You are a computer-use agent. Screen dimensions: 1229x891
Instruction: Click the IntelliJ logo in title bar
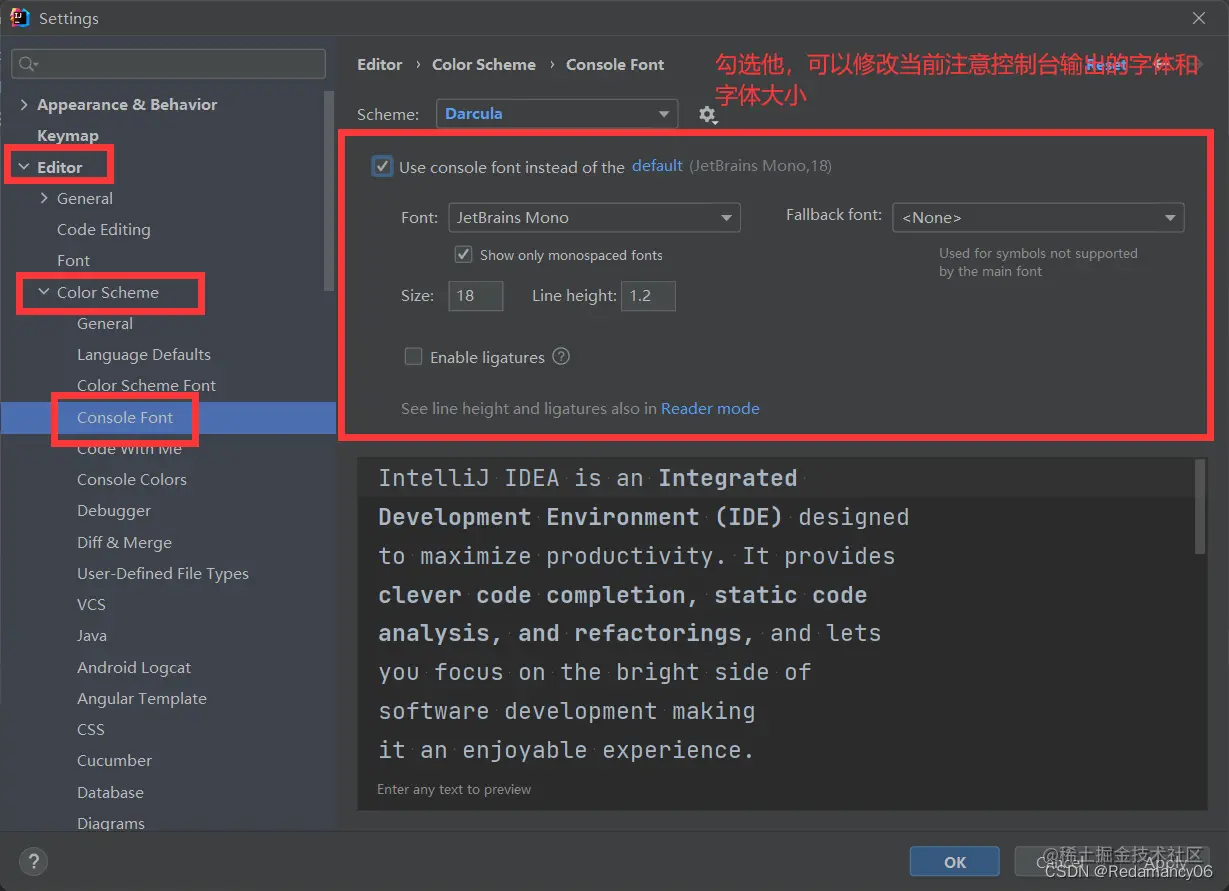click(20, 18)
